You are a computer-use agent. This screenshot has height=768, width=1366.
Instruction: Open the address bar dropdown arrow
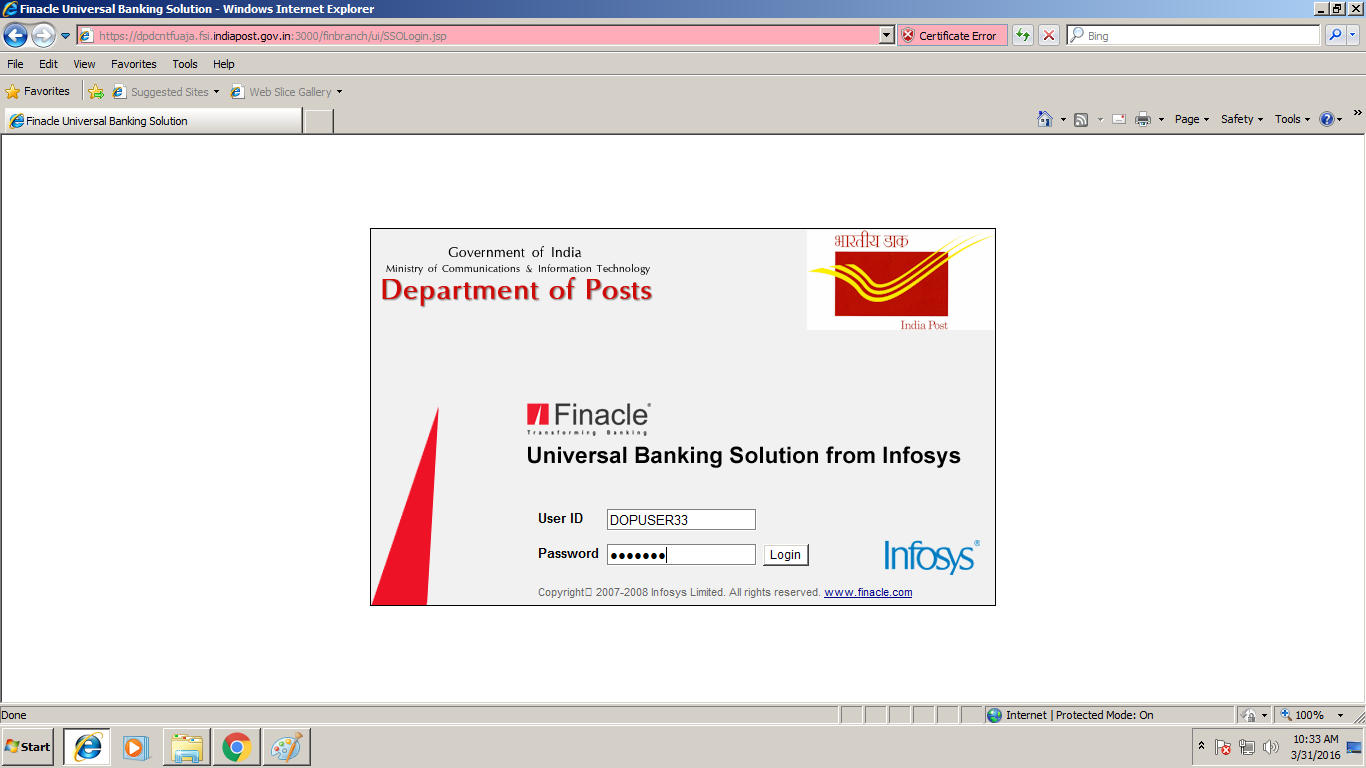884,35
